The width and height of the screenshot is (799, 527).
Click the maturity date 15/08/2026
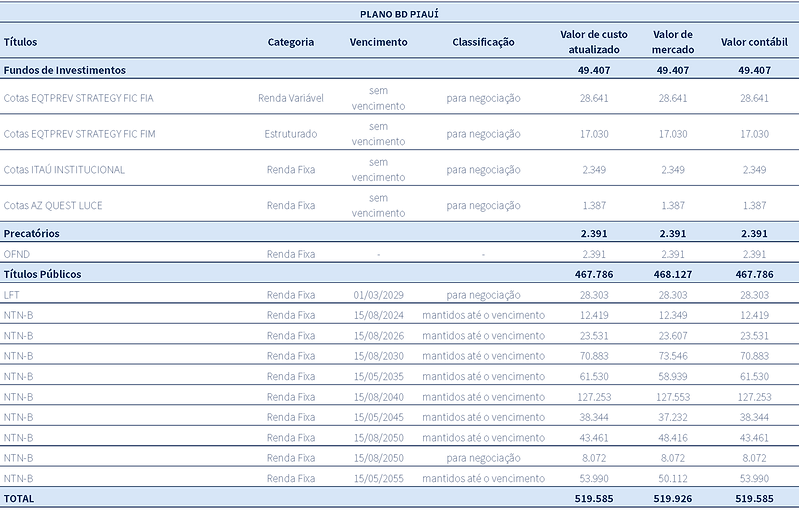click(378, 335)
